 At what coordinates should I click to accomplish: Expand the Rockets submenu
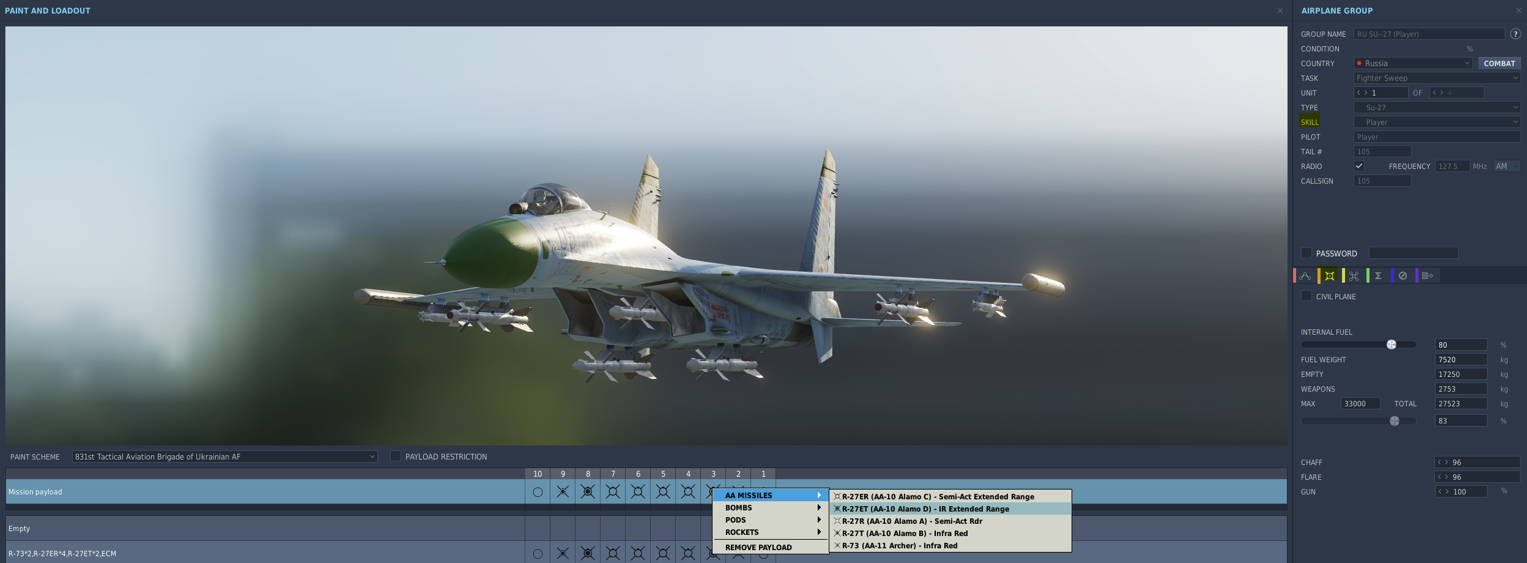pyautogui.click(x=771, y=532)
